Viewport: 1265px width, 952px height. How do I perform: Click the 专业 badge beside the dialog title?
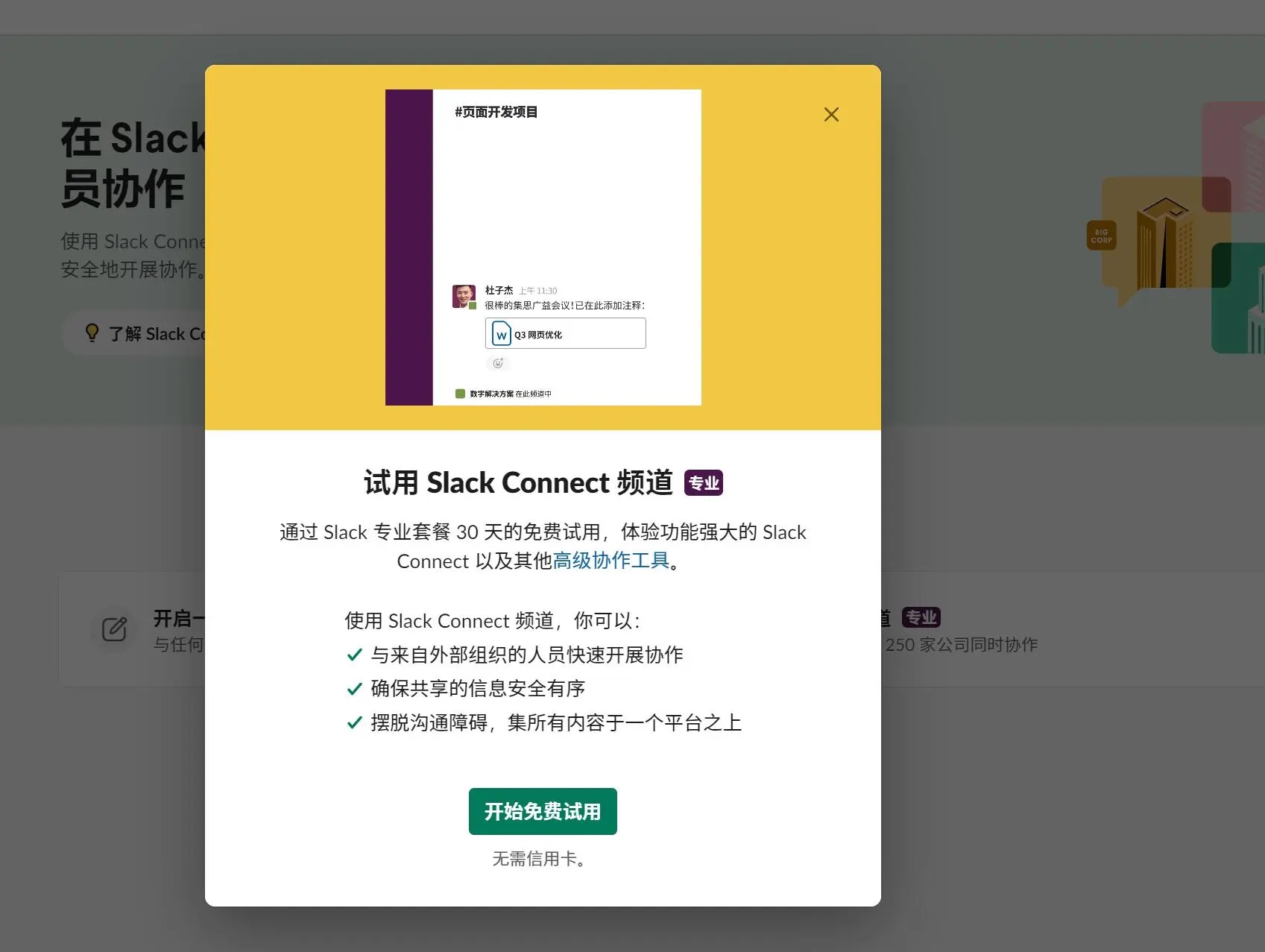click(x=704, y=483)
